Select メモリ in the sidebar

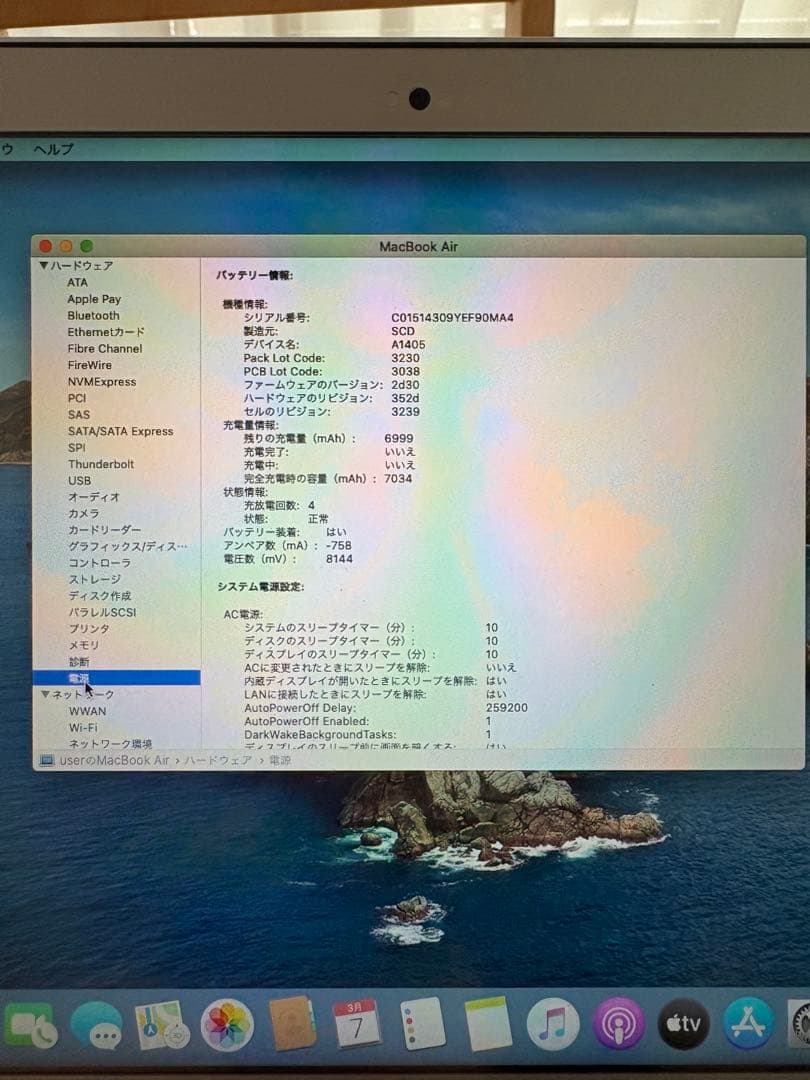pos(83,645)
